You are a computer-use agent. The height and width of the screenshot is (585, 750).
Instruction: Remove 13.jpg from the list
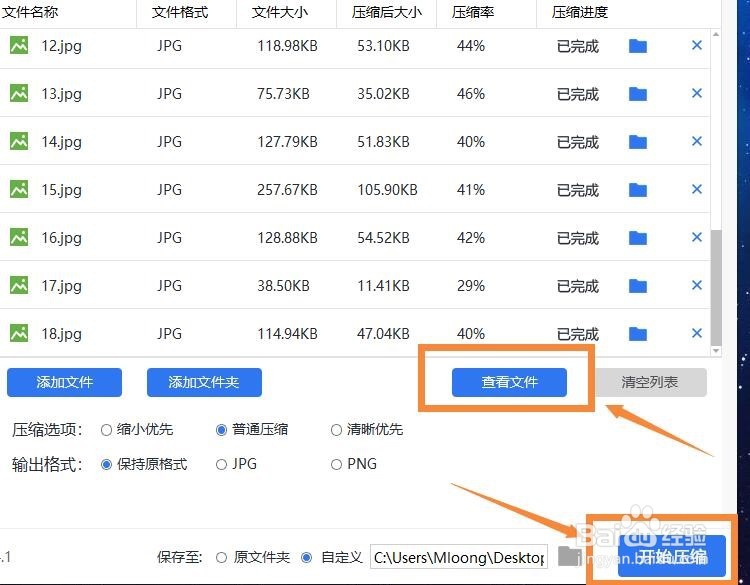(x=697, y=93)
